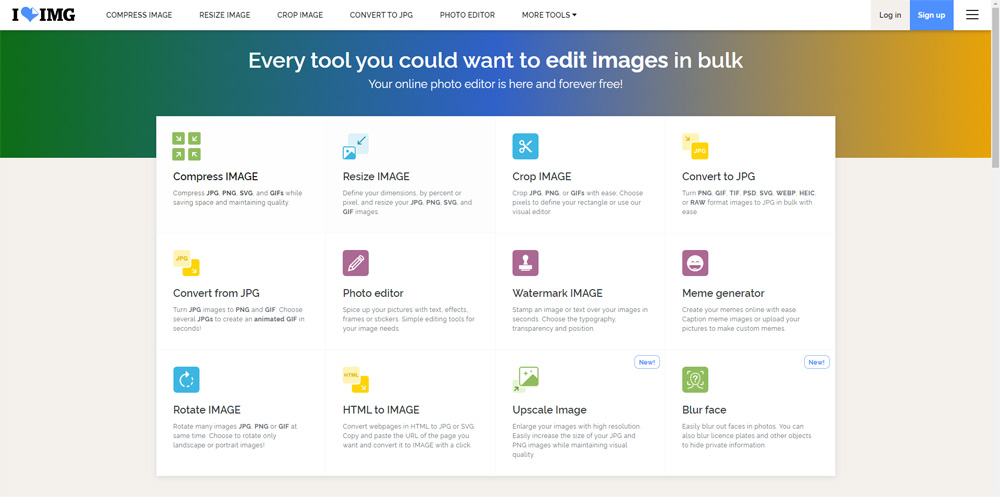Click the 'Rotate many images' description text

pos(235,436)
